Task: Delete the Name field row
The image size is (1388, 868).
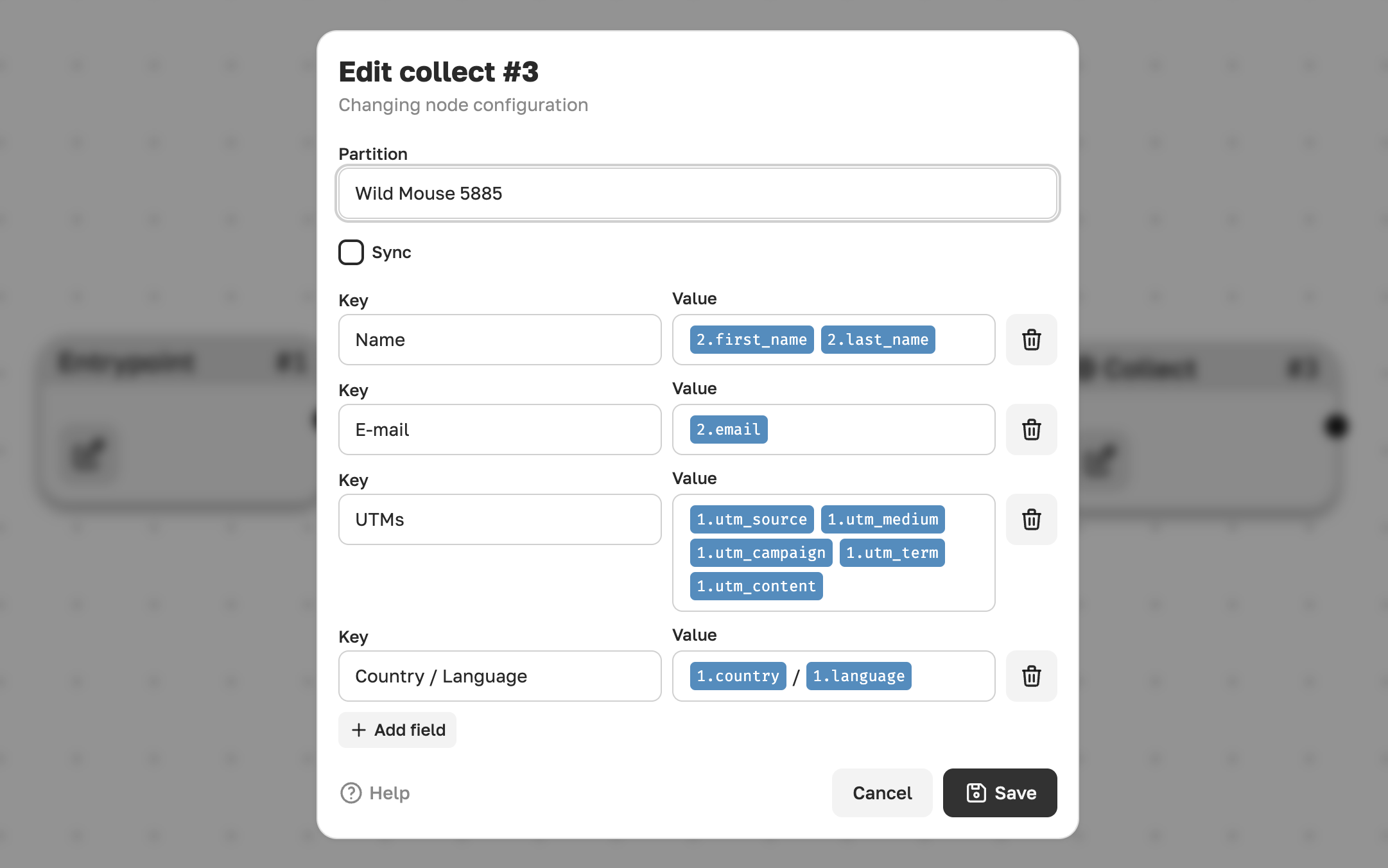Action: (1031, 340)
